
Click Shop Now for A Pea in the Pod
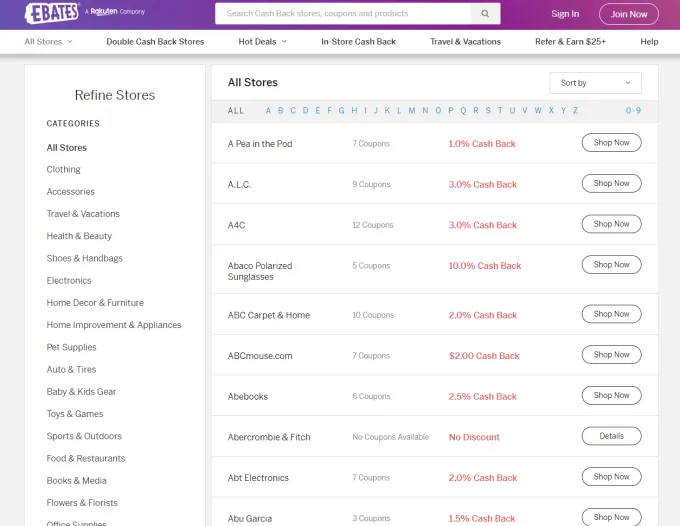pos(611,143)
